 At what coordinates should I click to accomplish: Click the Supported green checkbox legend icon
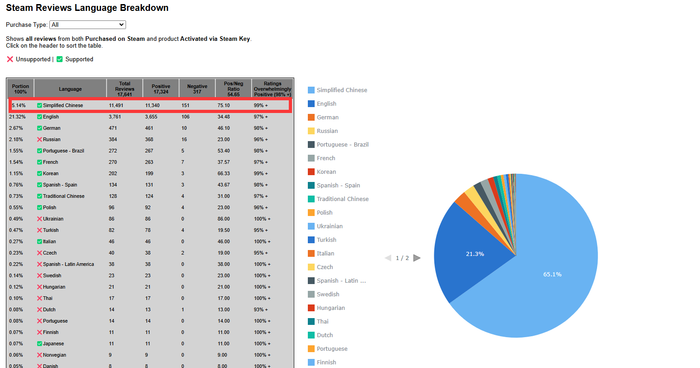[x=59, y=59]
